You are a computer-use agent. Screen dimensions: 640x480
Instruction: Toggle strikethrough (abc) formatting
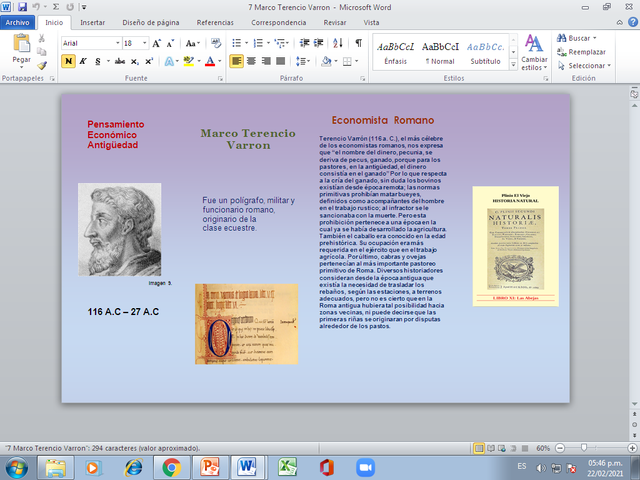(x=120, y=62)
